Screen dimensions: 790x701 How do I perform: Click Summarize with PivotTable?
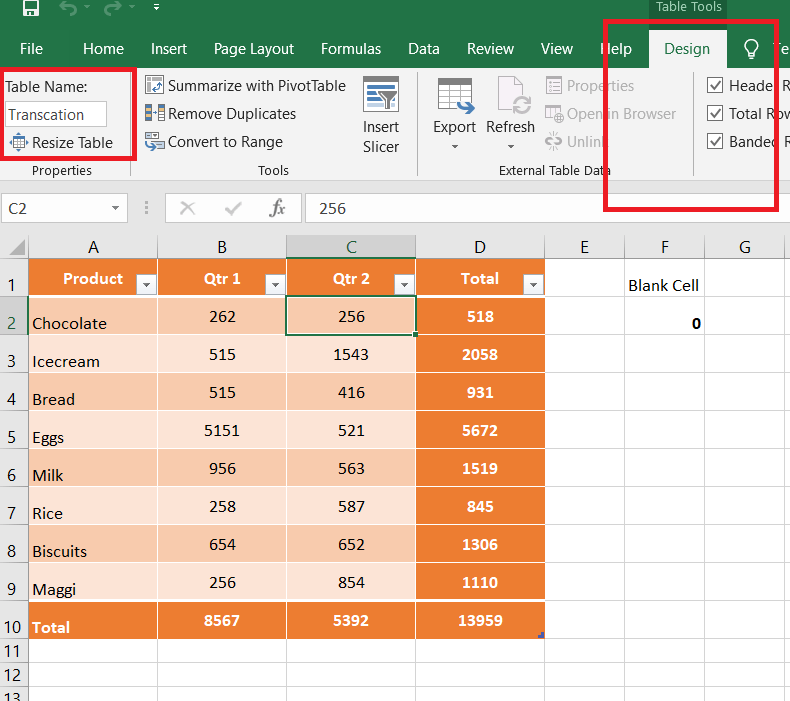245,86
